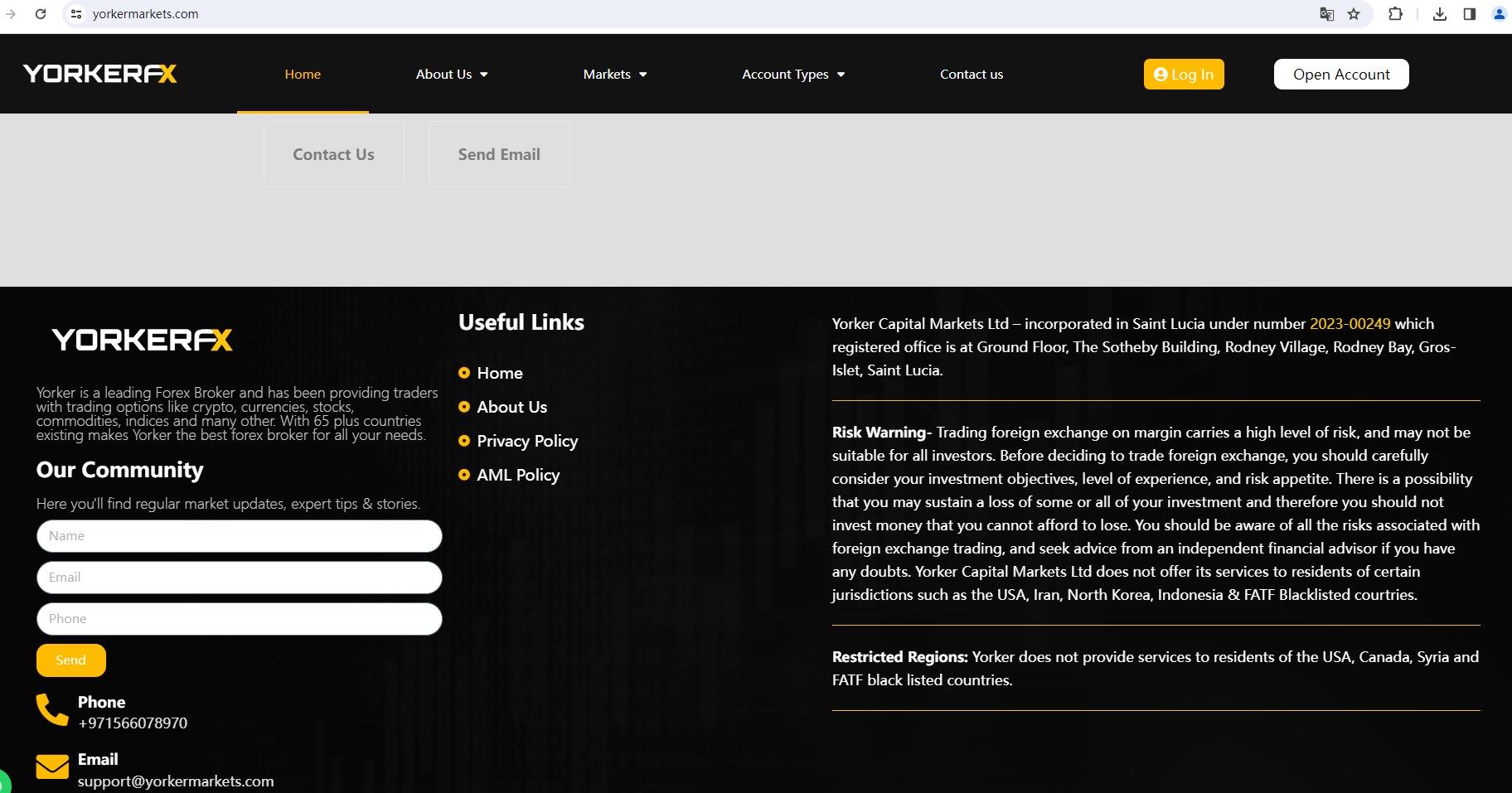Image resolution: width=1512 pixels, height=793 pixels.
Task: Click the yellow email envelope icon
Action: point(52,766)
